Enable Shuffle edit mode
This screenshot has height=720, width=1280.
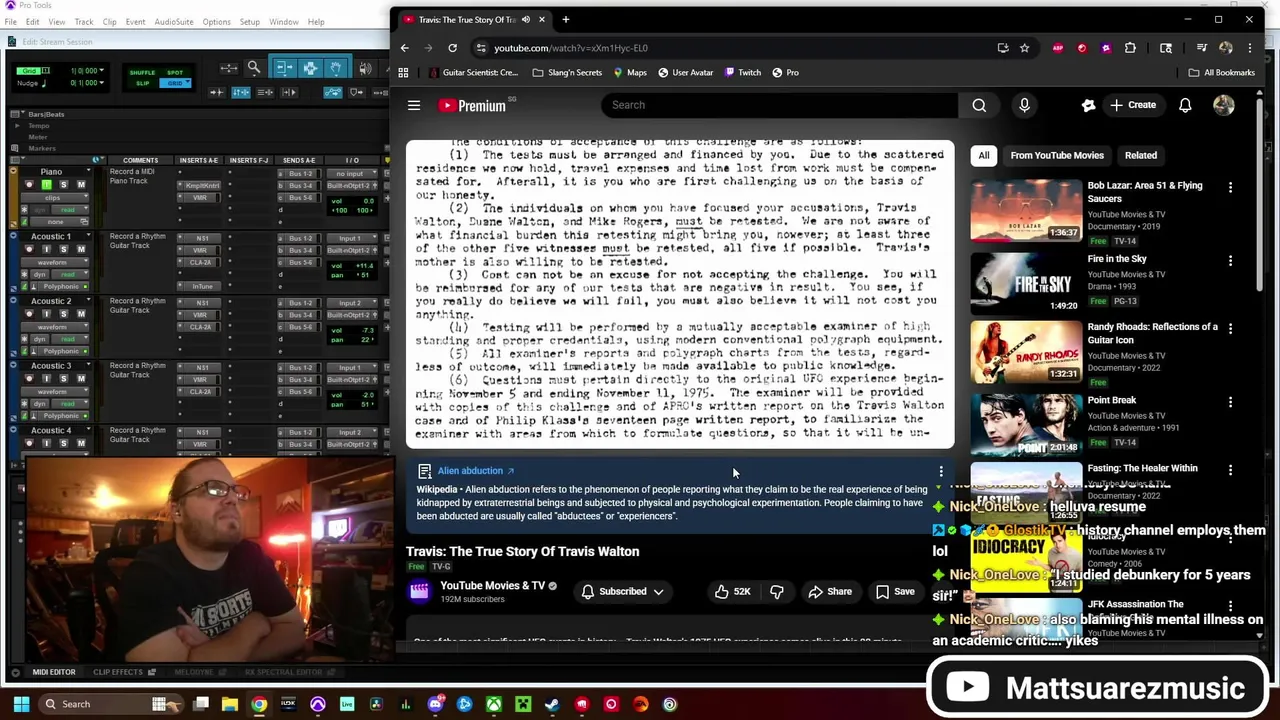coord(142,72)
